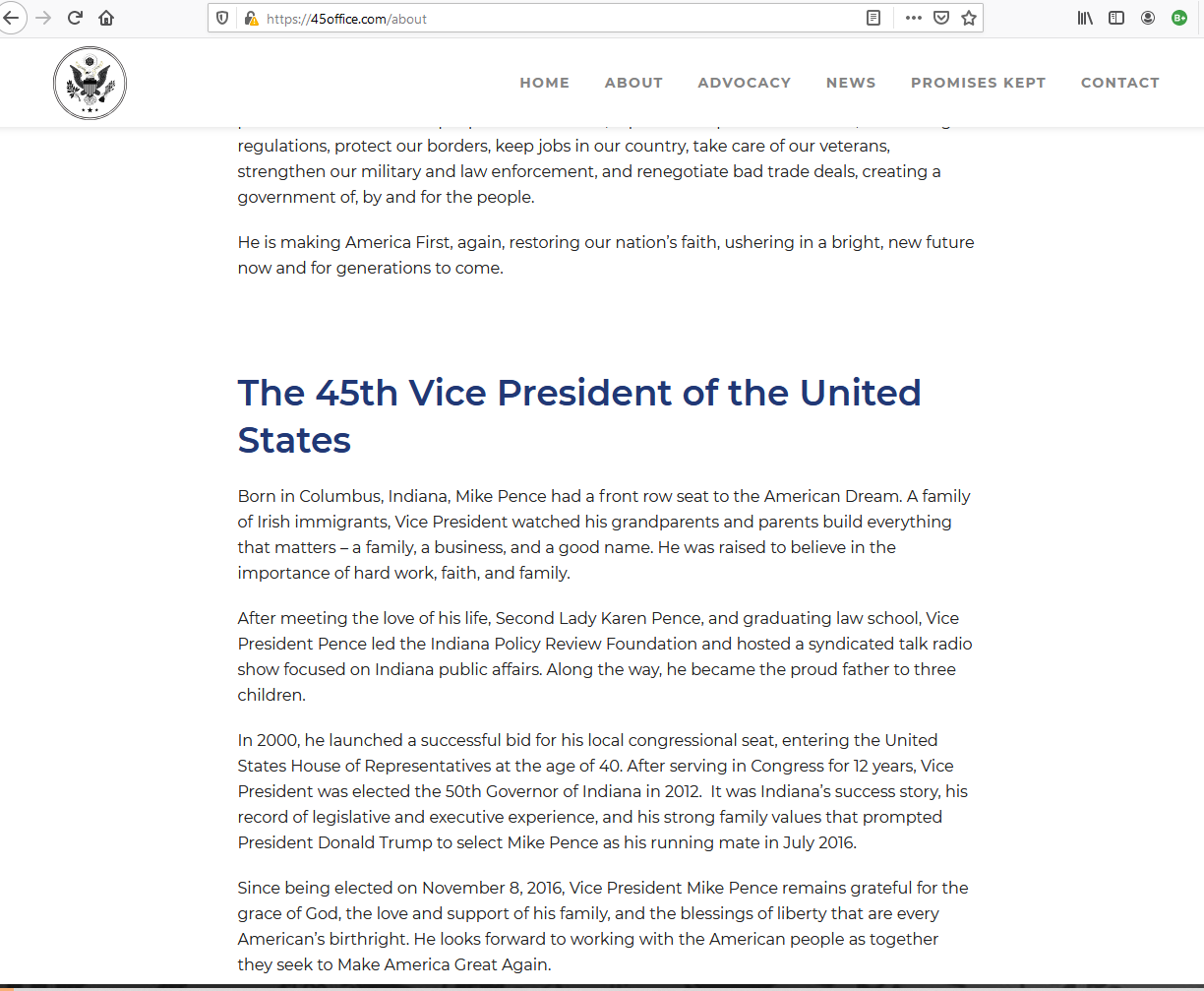1204x991 pixels.
Task: Save page to Pocket icon
Action: tap(941, 18)
